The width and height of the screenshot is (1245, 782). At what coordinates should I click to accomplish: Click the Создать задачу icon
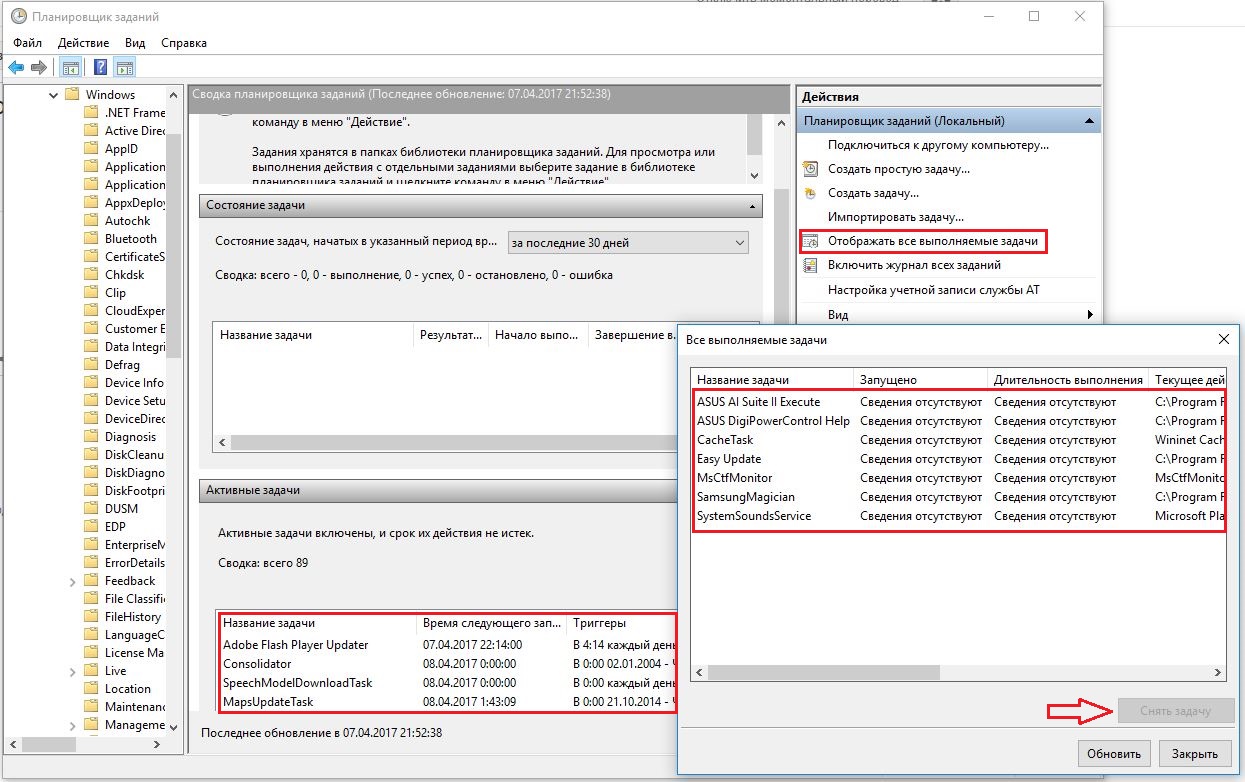coord(811,193)
